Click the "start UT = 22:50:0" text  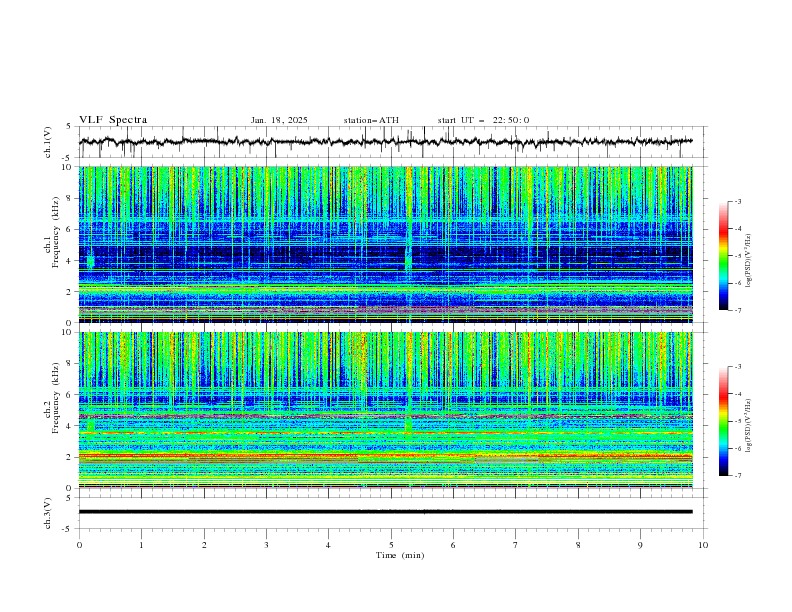coord(483,120)
